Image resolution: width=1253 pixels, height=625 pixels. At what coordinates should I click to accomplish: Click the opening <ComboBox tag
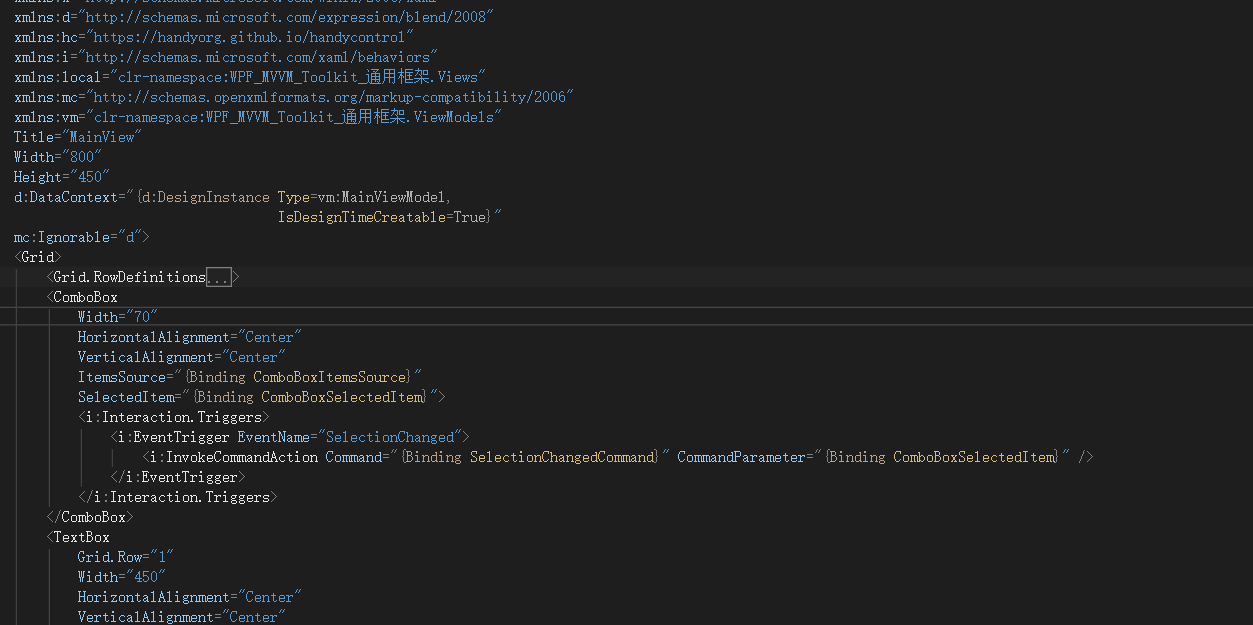click(x=82, y=297)
